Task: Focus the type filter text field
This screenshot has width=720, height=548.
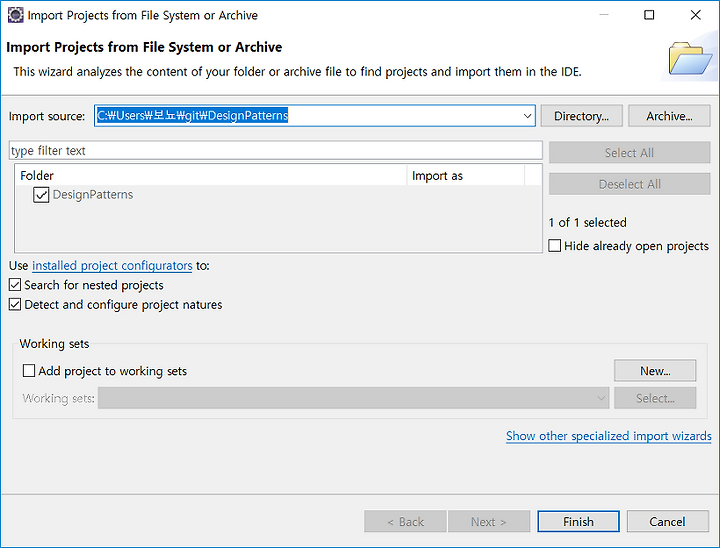Action: tap(276, 151)
